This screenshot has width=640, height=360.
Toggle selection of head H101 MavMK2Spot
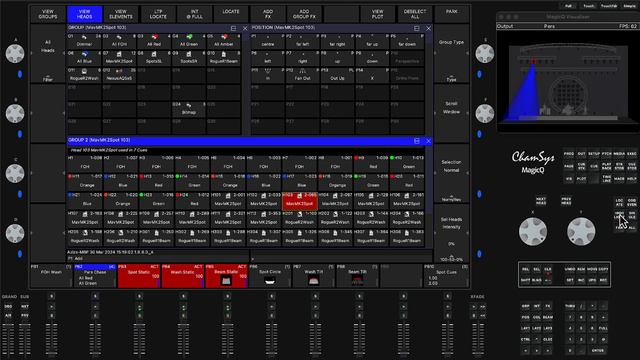click(228, 200)
